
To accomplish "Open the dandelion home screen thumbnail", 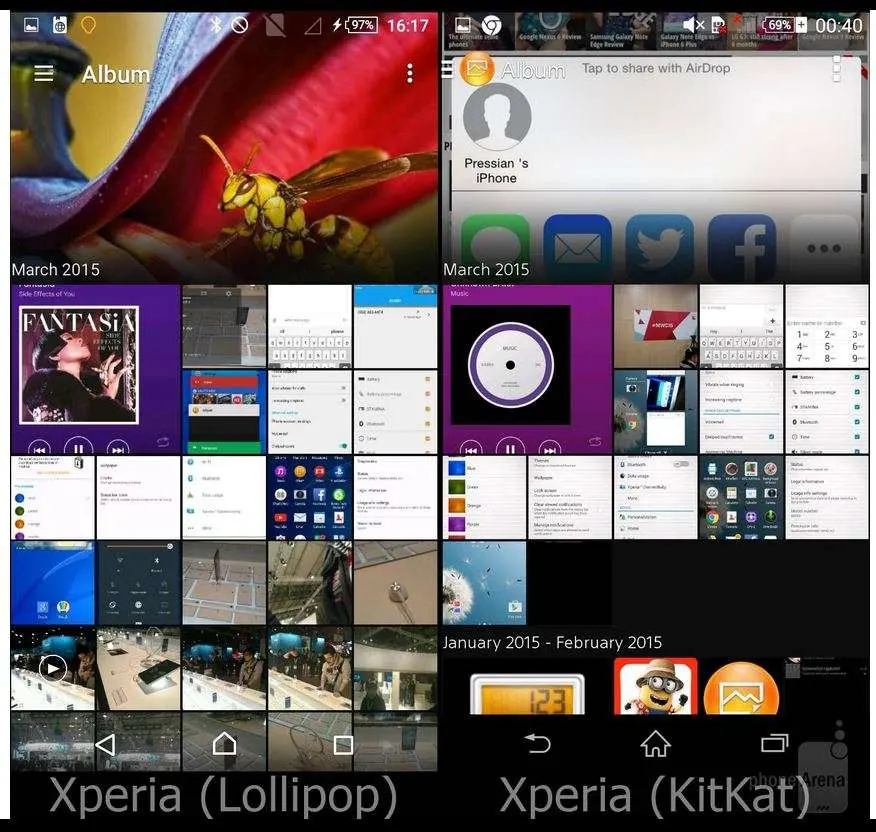I will pos(484,583).
